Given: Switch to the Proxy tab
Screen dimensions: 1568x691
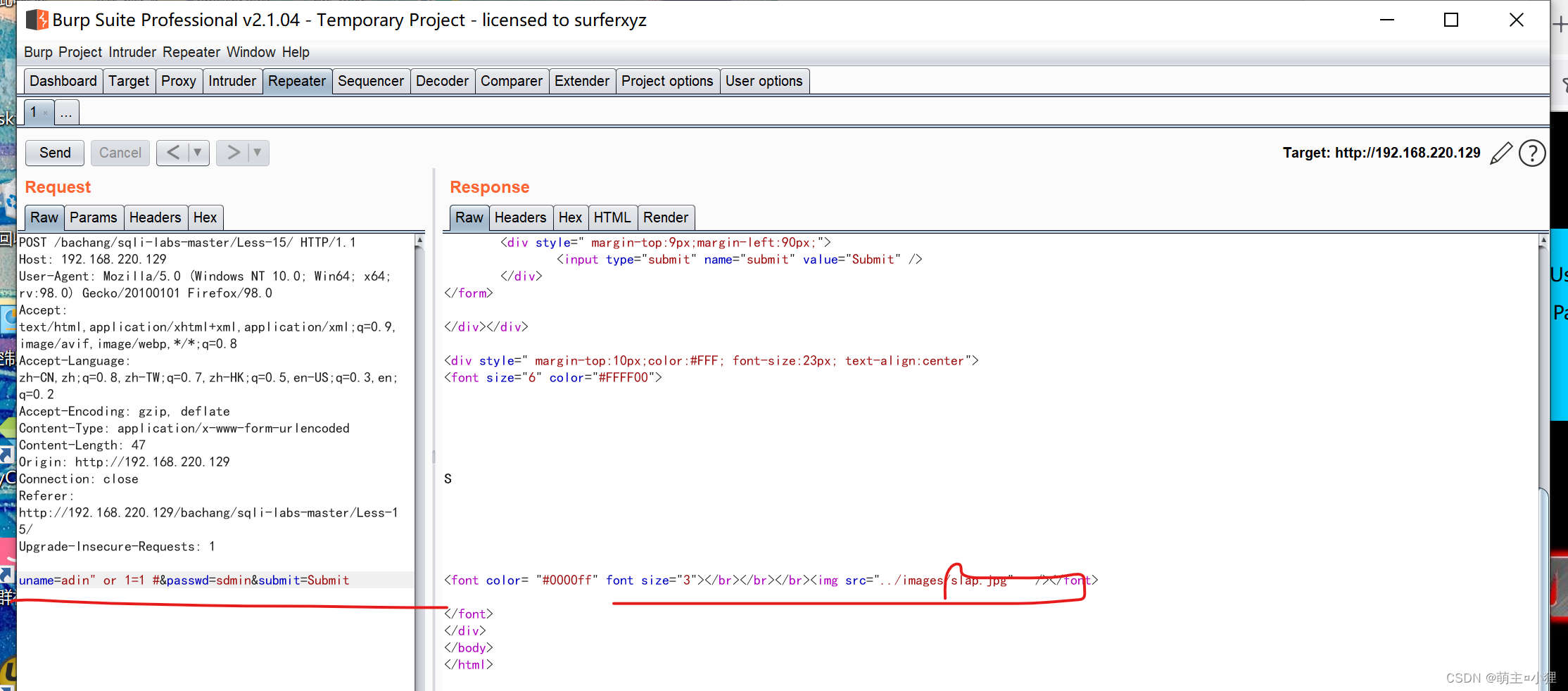Looking at the screenshot, I should click(179, 81).
